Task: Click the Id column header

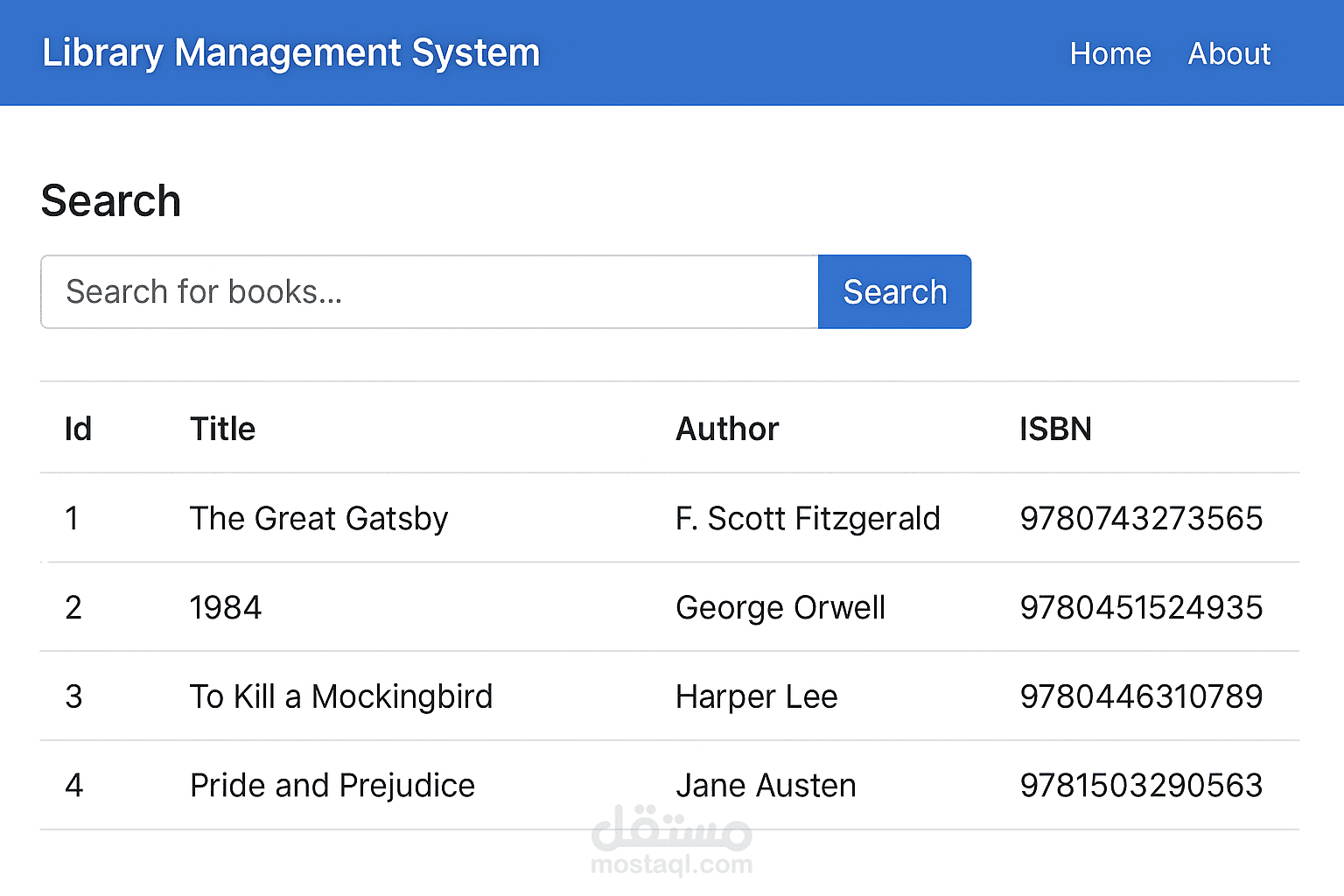Action: (x=78, y=429)
